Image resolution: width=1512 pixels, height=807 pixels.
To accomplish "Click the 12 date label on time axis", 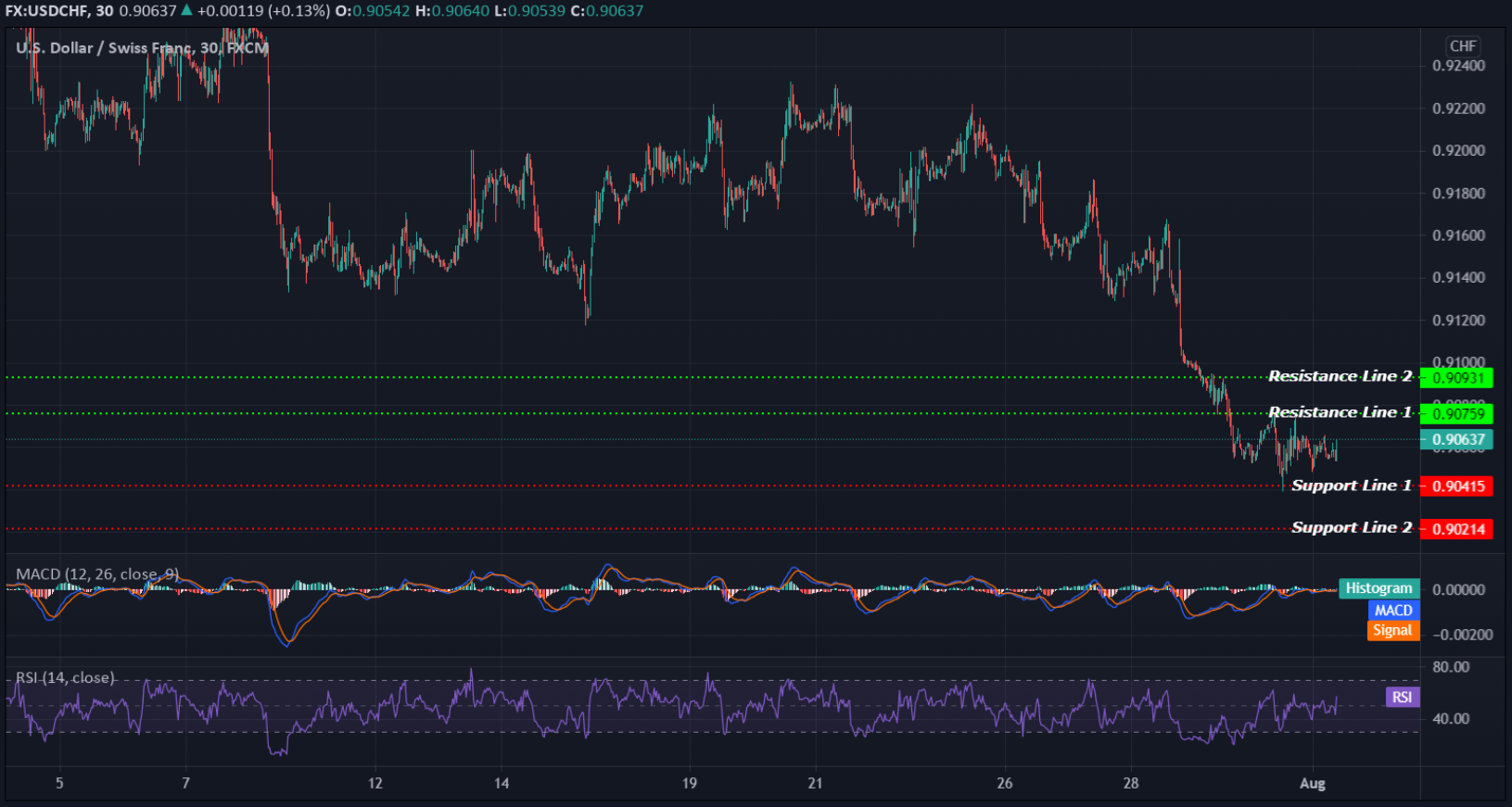I will pyautogui.click(x=375, y=784).
